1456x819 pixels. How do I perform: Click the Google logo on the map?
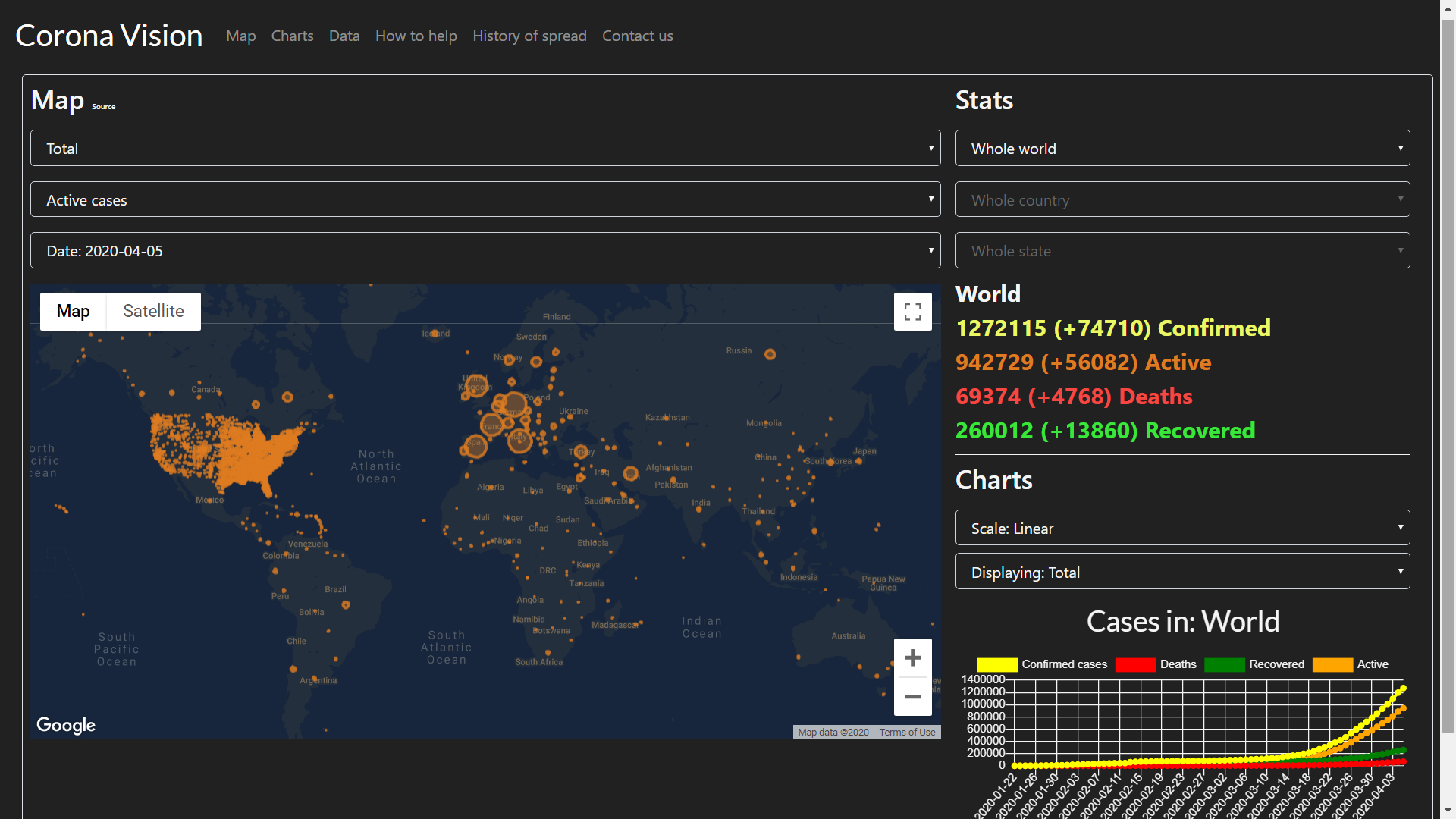66,725
